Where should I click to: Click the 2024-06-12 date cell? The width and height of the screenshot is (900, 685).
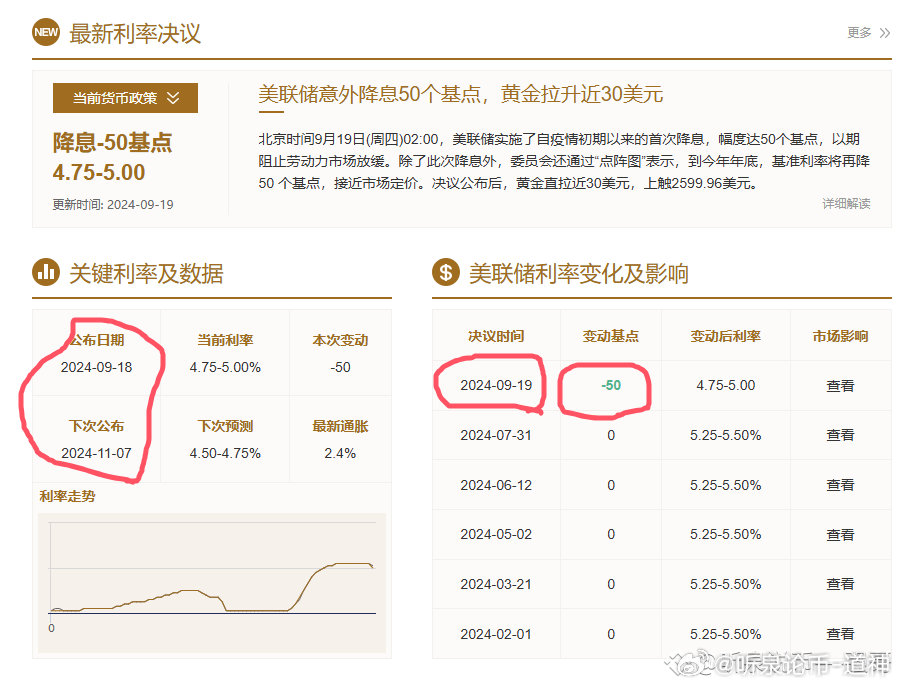[x=496, y=485]
